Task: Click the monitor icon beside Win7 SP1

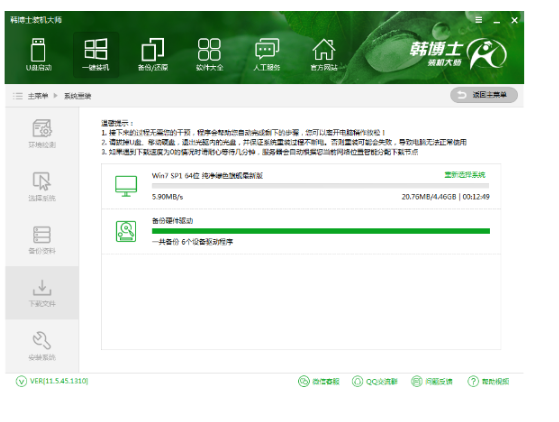Action: click(126, 186)
